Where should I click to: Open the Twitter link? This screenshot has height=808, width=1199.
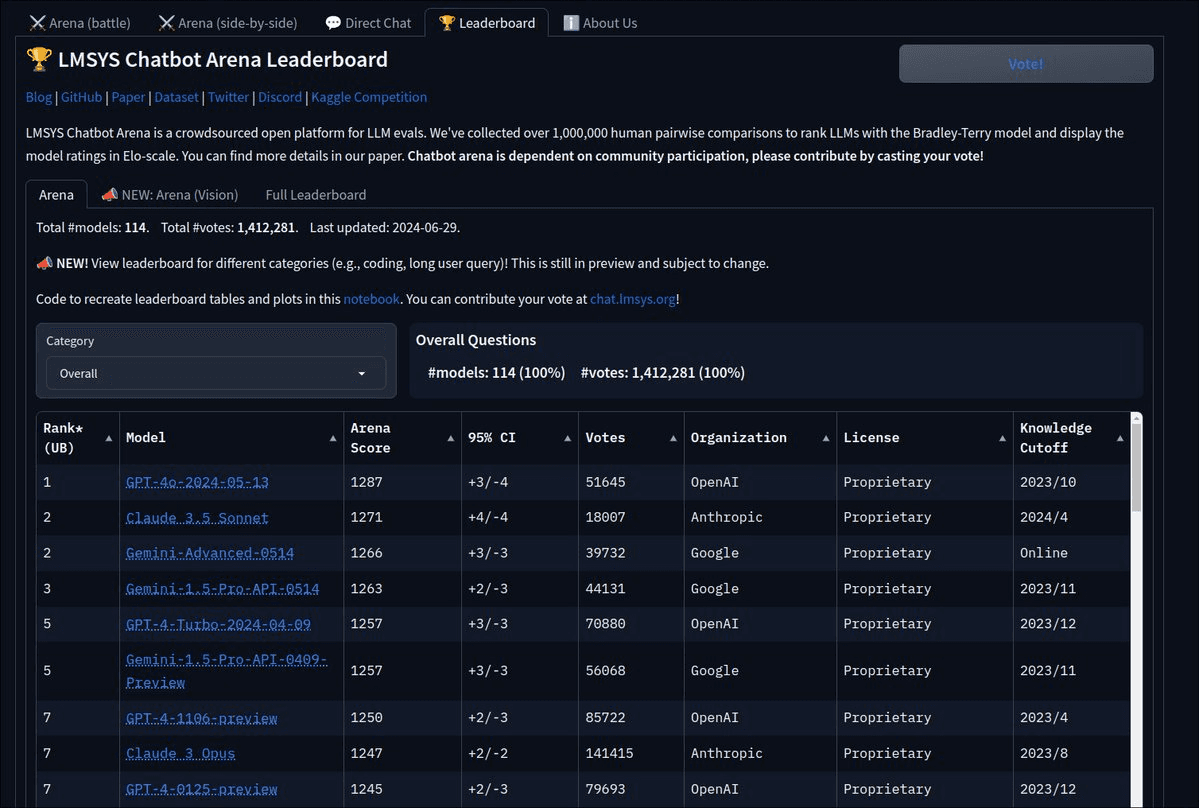[229, 97]
